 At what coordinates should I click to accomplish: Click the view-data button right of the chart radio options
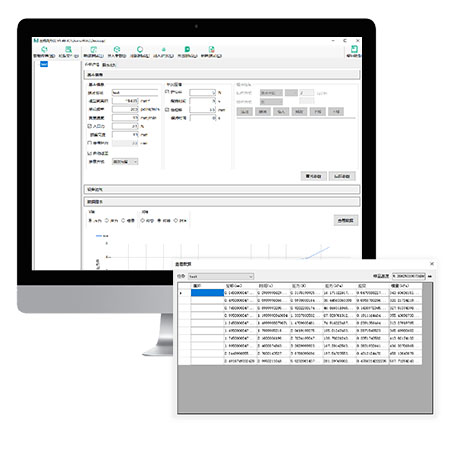pos(346,220)
